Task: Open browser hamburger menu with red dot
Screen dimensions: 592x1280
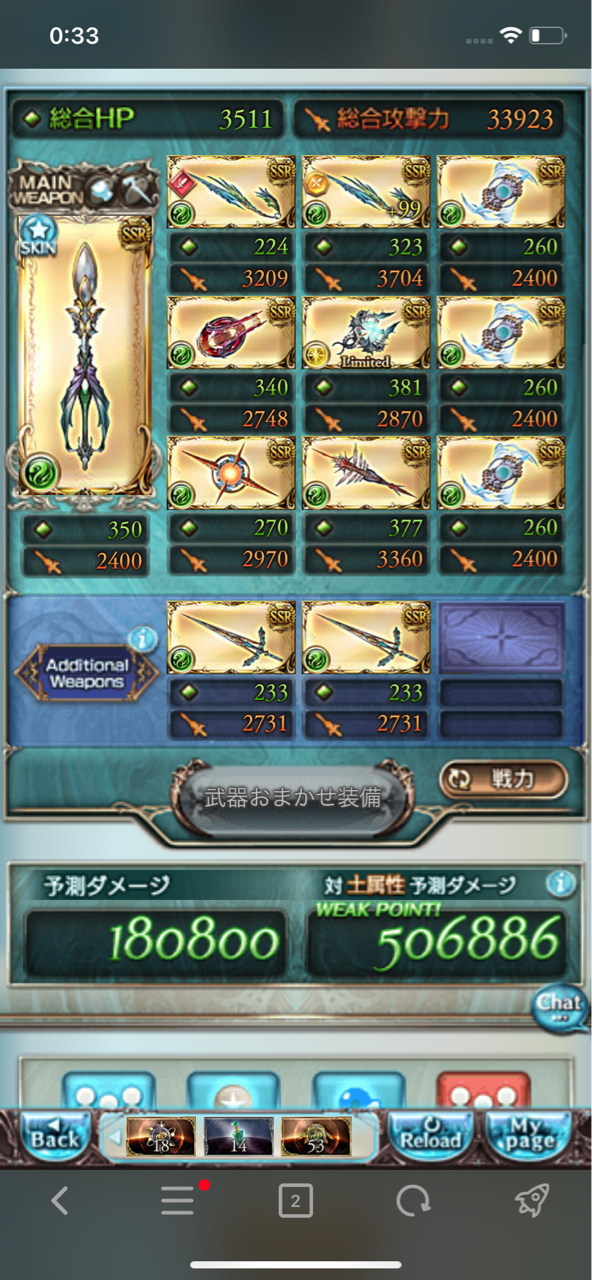Action: tap(180, 1200)
